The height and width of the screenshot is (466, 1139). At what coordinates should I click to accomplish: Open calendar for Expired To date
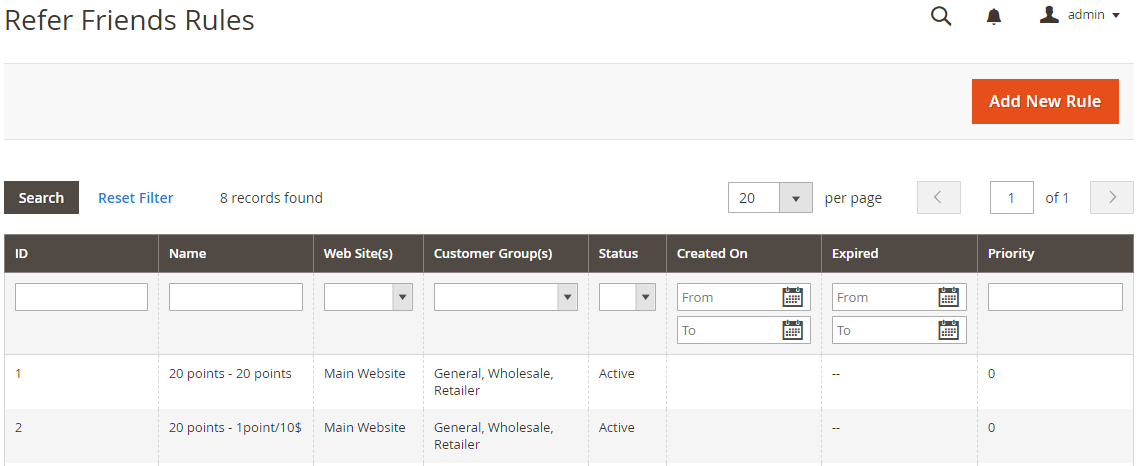[949, 330]
